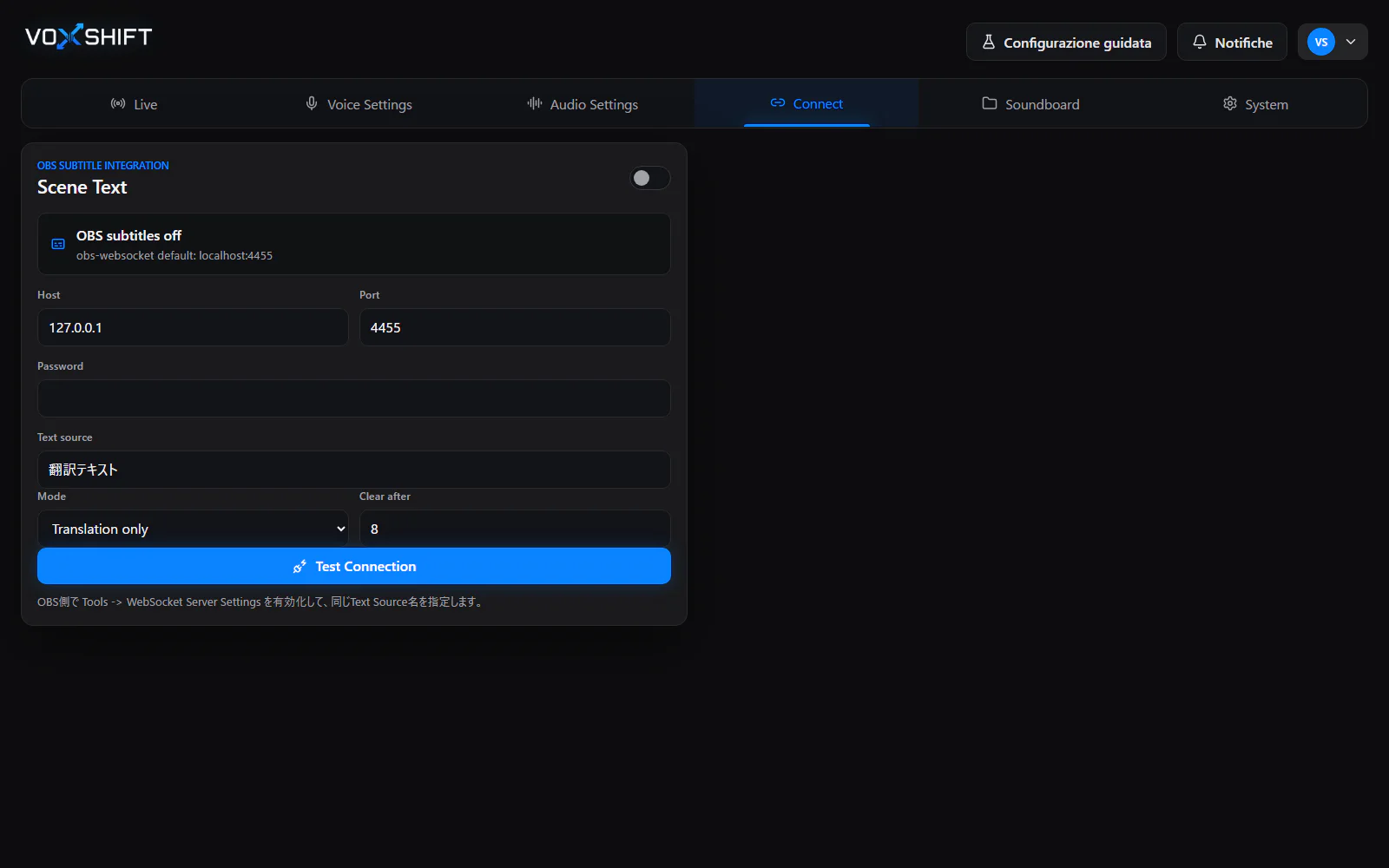
Task: Click the link icon beside Connect
Action: click(x=778, y=102)
